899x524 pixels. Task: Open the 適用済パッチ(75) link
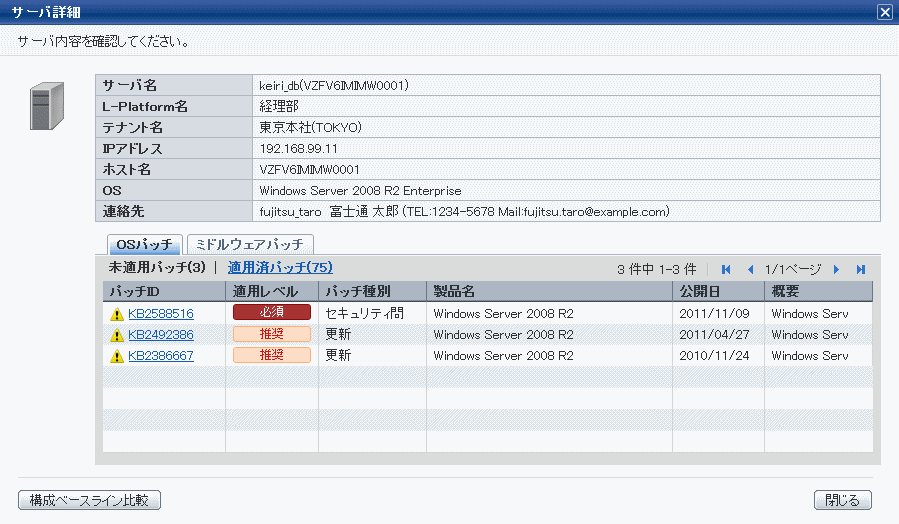(x=280, y=267)
